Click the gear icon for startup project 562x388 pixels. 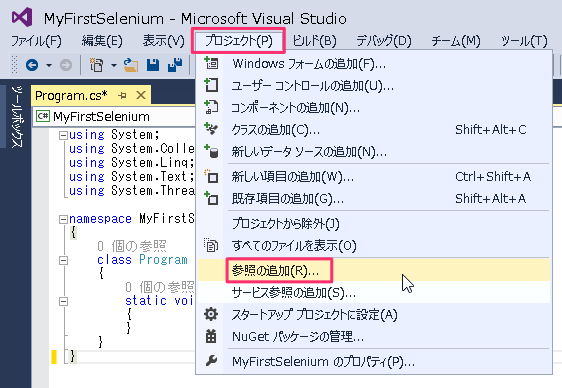coord(211,314)
